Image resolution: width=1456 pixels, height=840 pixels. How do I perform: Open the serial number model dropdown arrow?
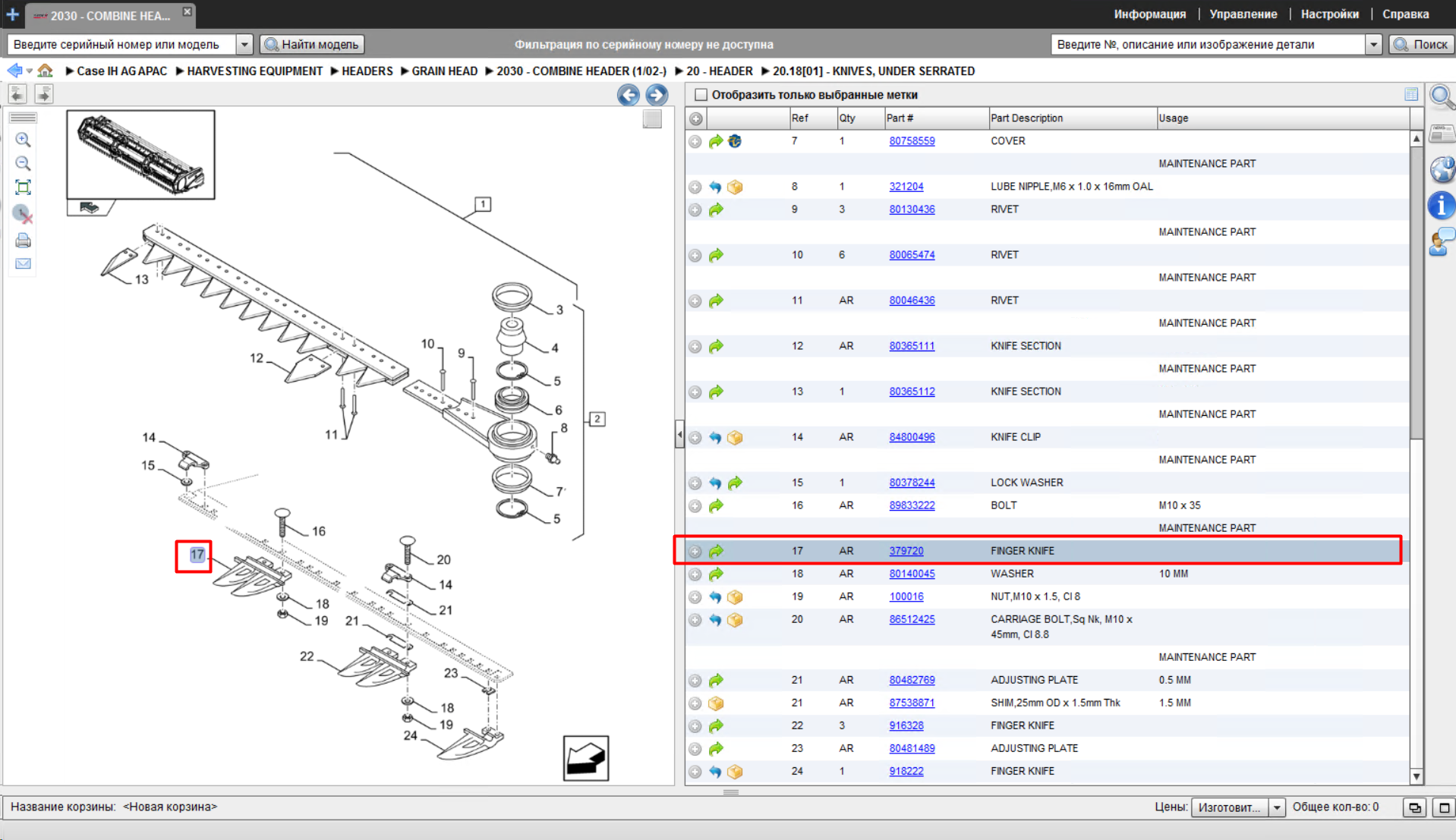[x=244, y=45]
